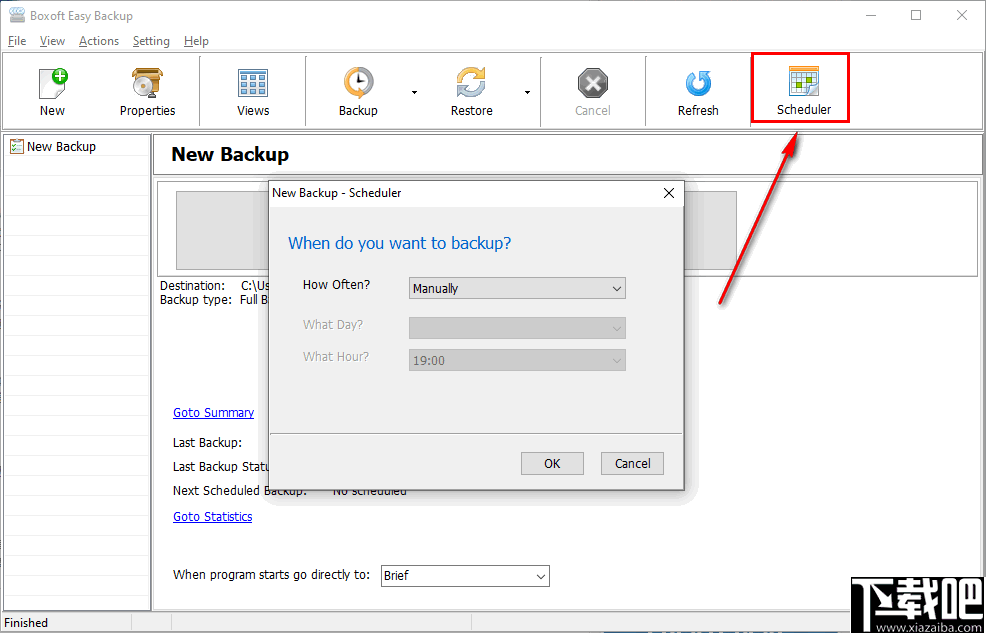Click the OK button in the Scheduler dialog
Screen dimensions: 986x633
(x=552, y=463)
